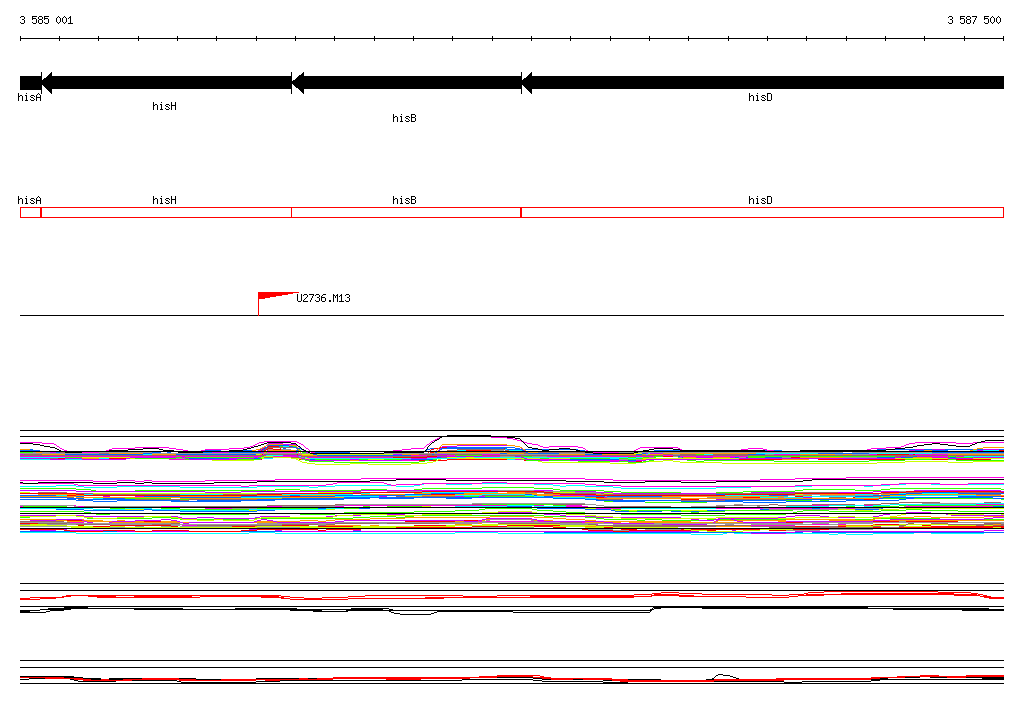Select the red hisH outlined box

(x=167, y=212)
